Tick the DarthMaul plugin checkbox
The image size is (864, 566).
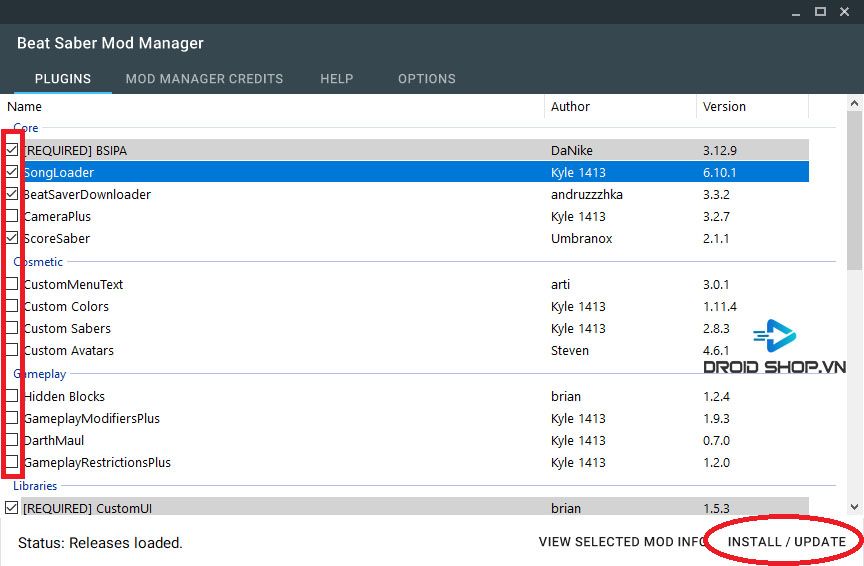pos(12,440)
